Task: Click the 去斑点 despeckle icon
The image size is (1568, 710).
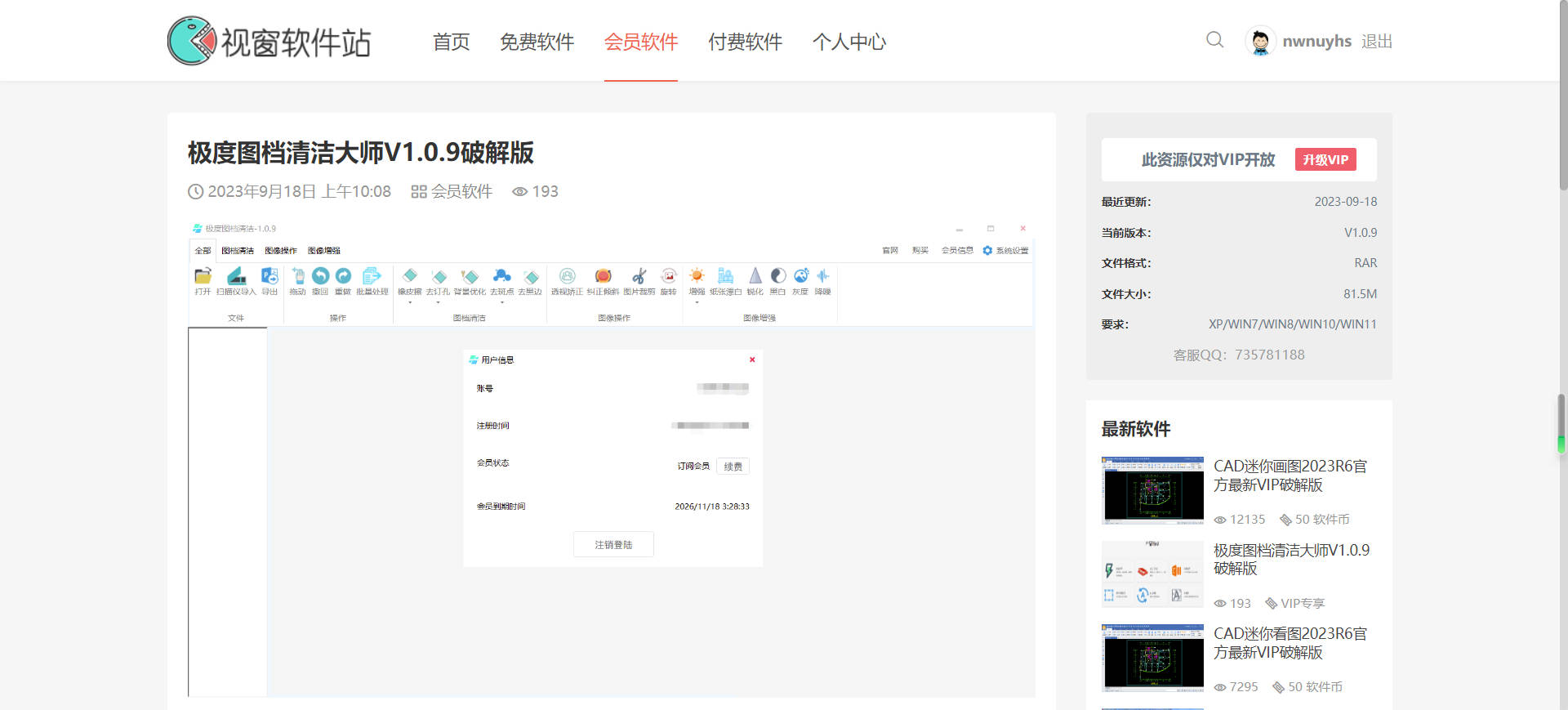Action: coord(501,275)
